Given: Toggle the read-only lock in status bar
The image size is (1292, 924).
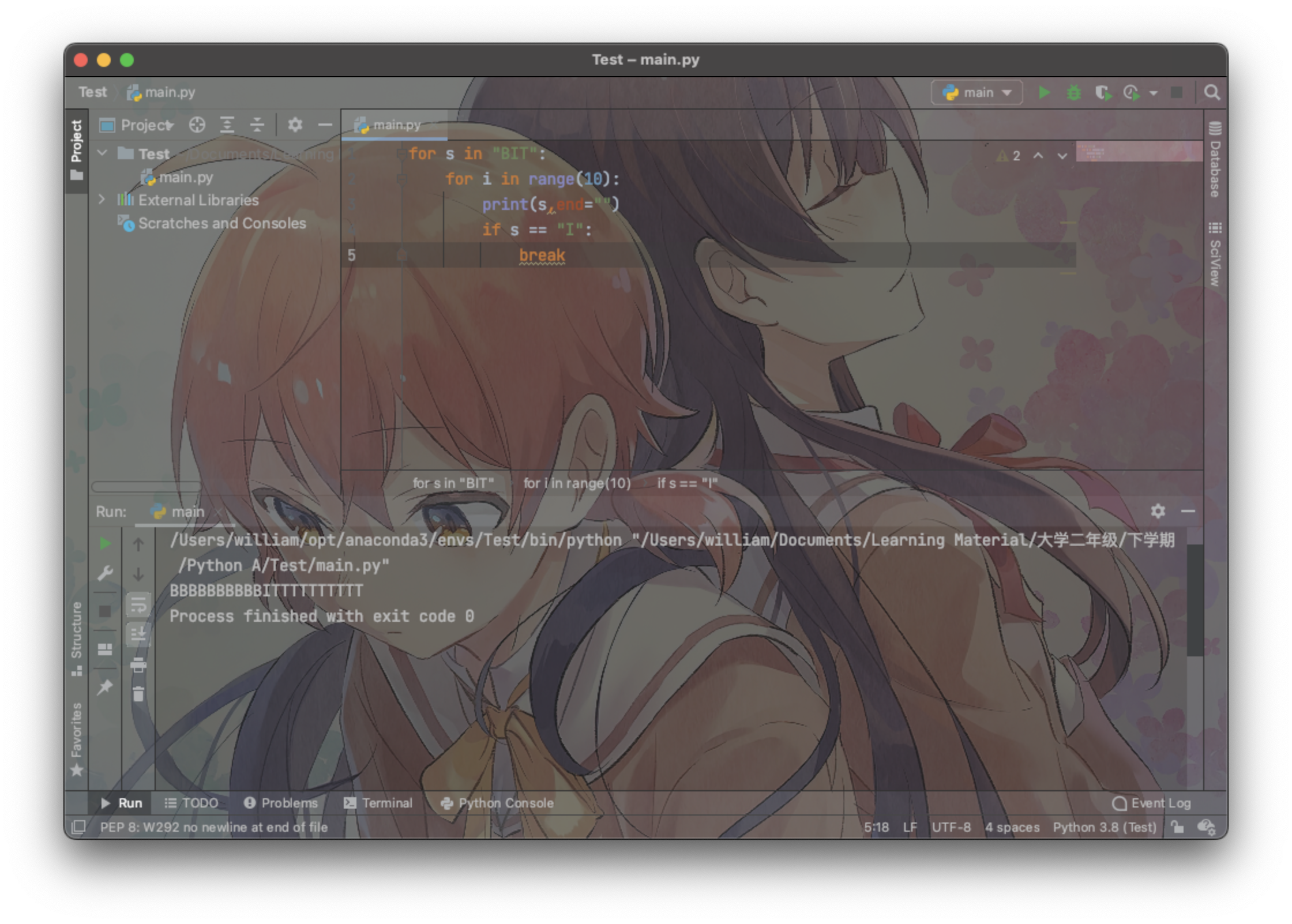Looking at the screenshot, I should 1177,827.
